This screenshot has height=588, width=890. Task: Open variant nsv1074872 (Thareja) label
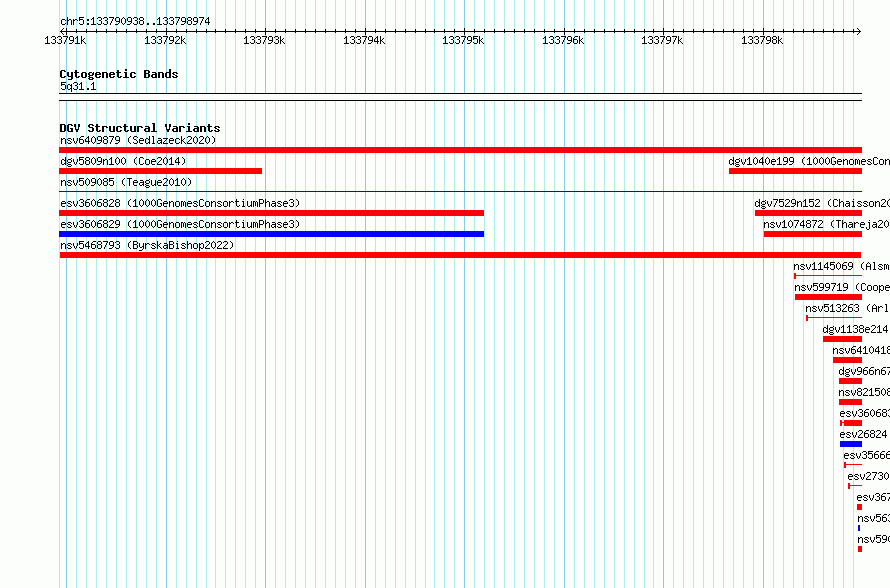click(x=826, y=224)
